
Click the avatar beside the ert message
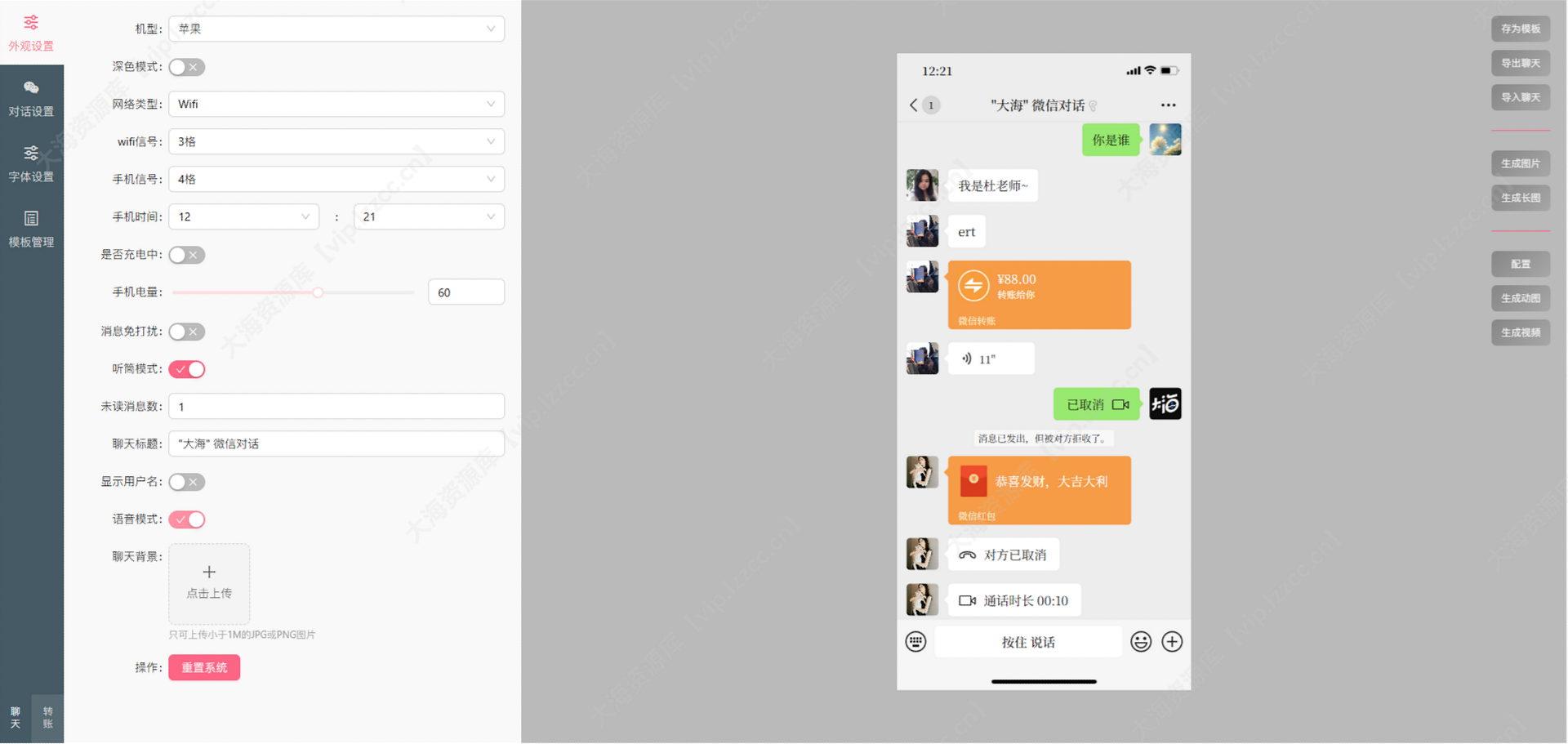[x=922, y=231]
